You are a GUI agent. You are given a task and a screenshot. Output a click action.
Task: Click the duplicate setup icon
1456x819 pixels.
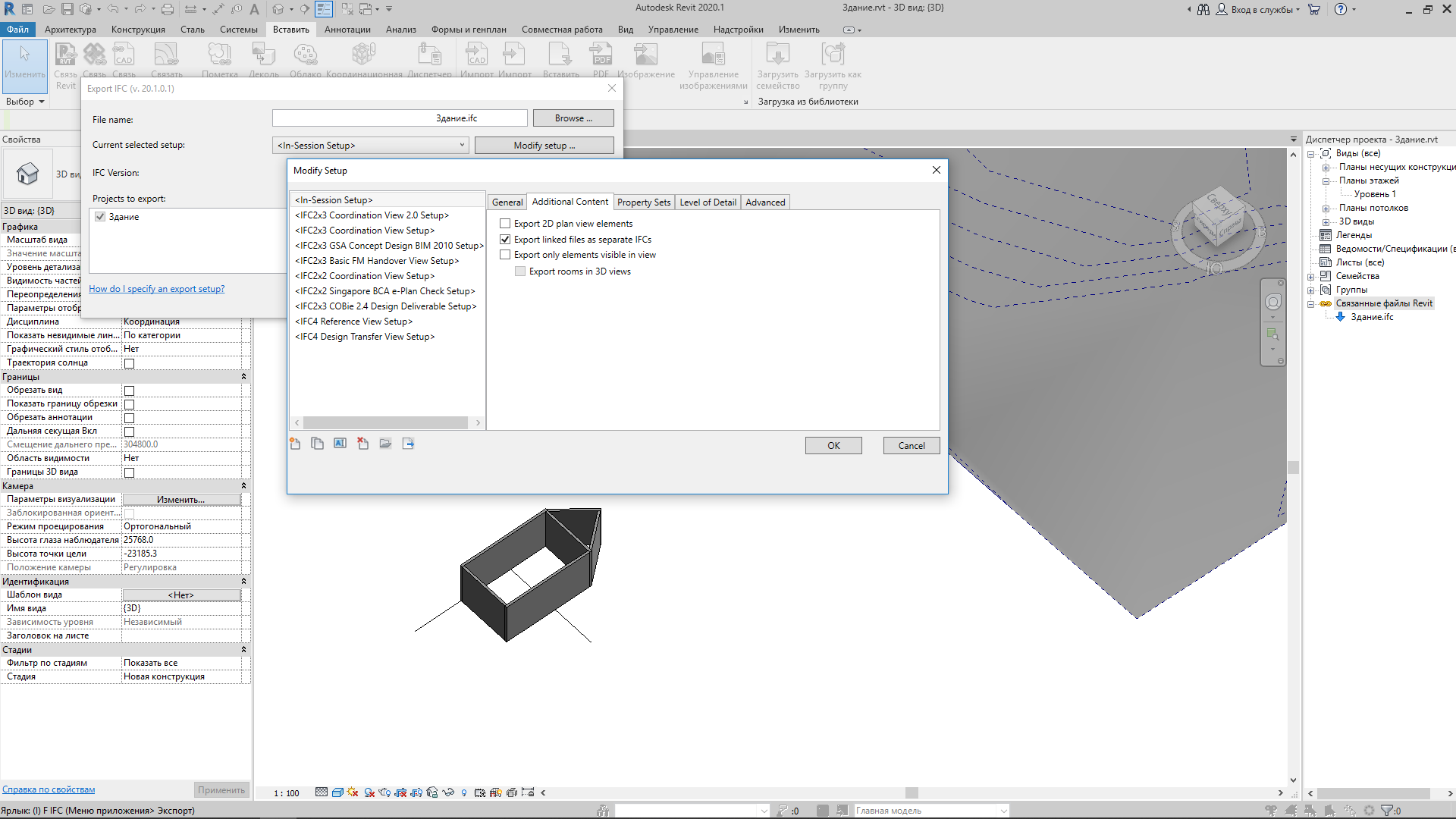317,443
